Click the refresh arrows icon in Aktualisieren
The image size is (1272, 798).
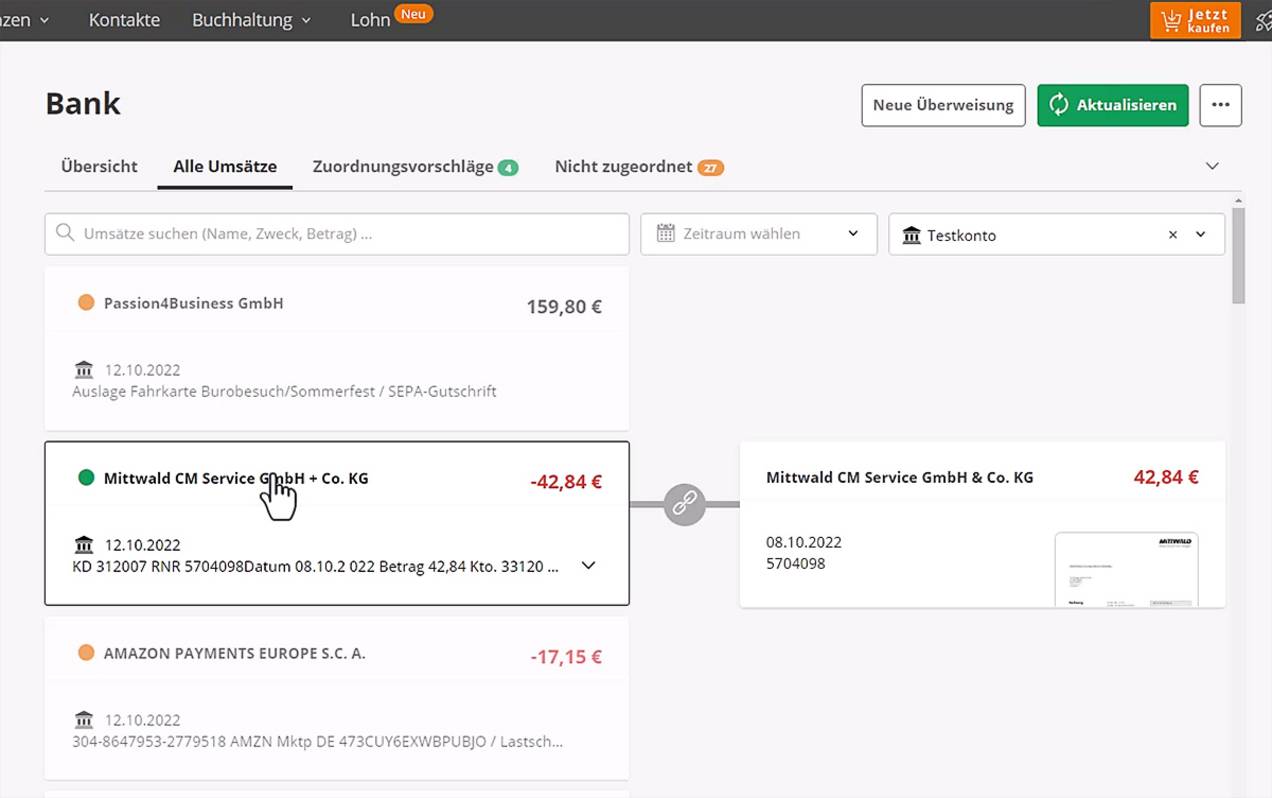[1059, 105]
